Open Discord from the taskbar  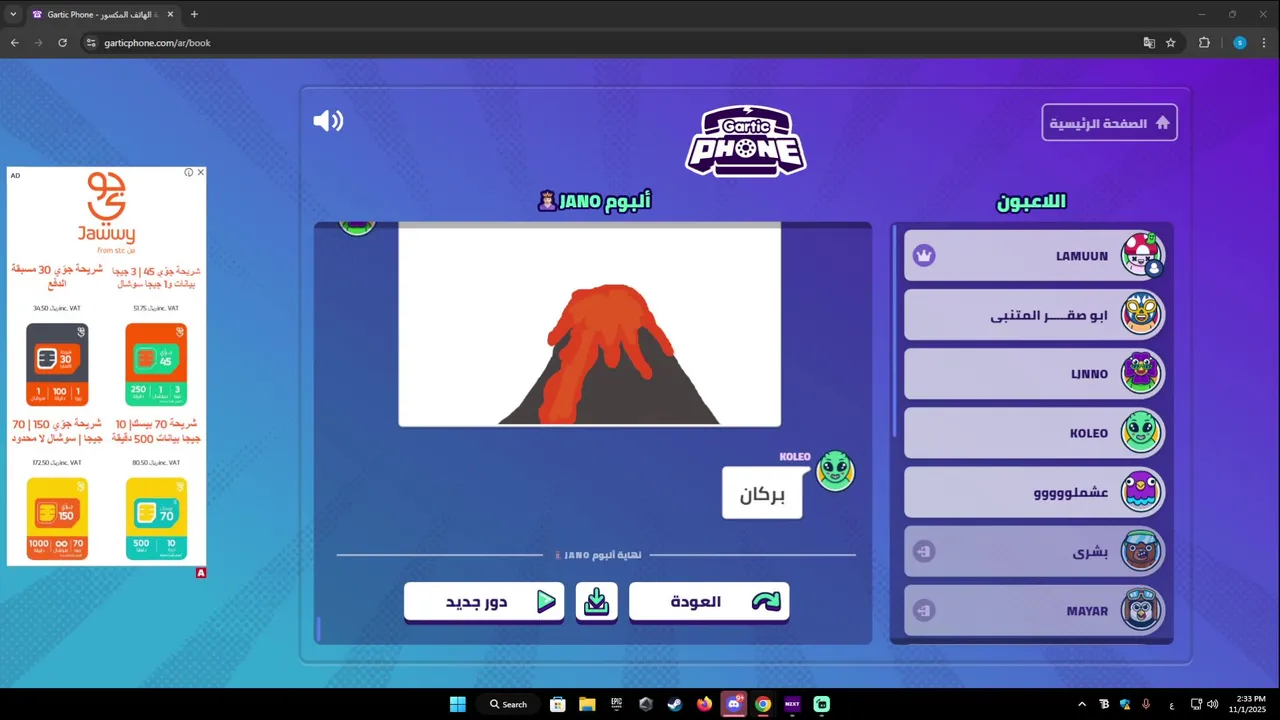[x=734, y=704]
